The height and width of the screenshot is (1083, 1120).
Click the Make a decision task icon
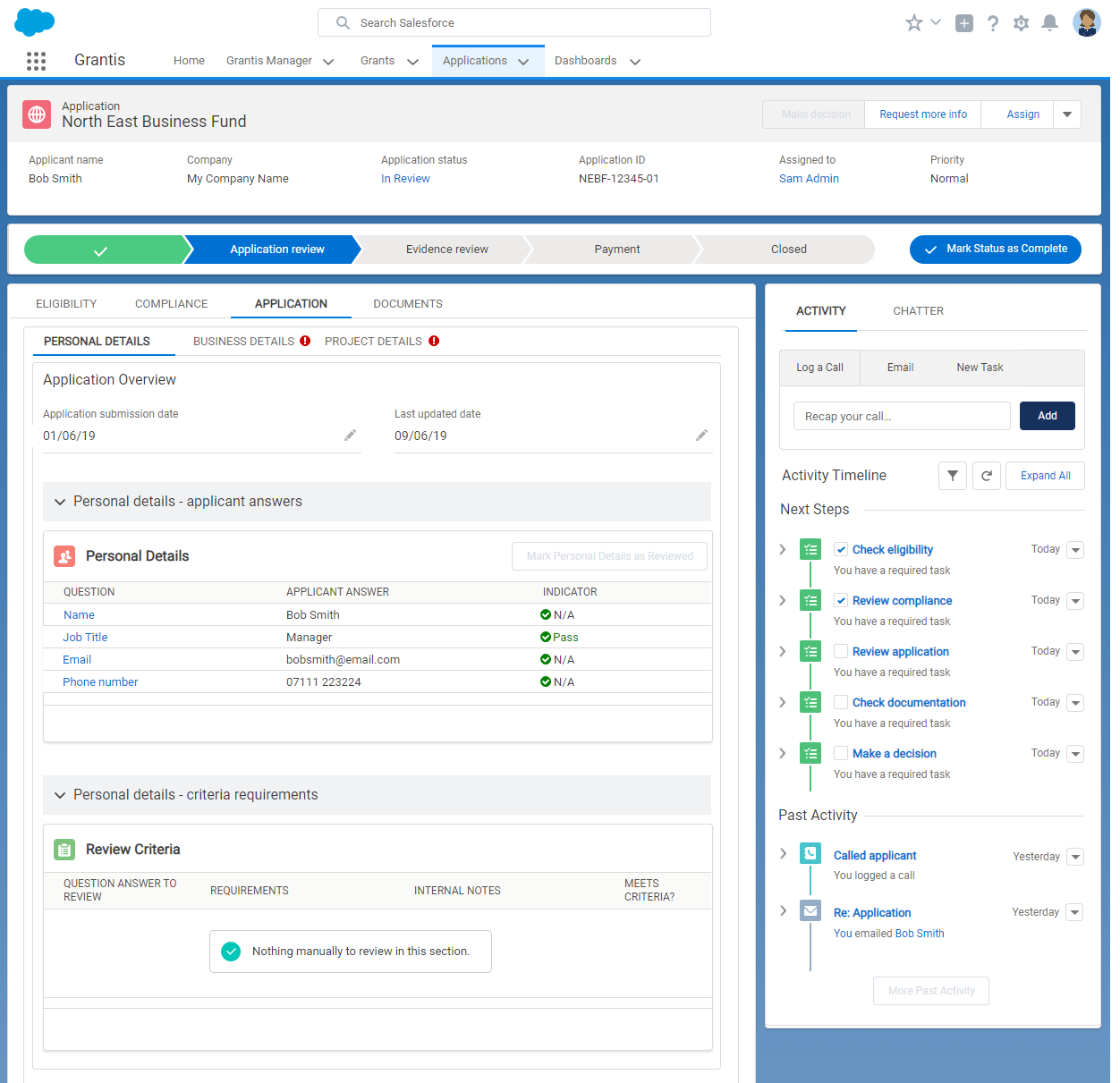tap(810, 753)
